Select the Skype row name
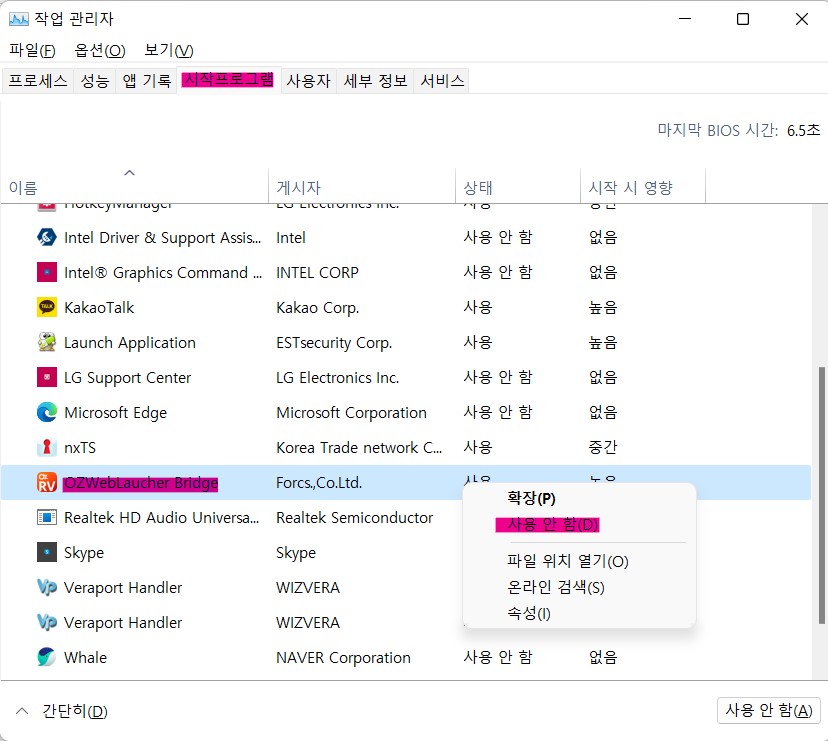Screen dimensions: 828x741 pyautogui.click(x=83, y=552)
